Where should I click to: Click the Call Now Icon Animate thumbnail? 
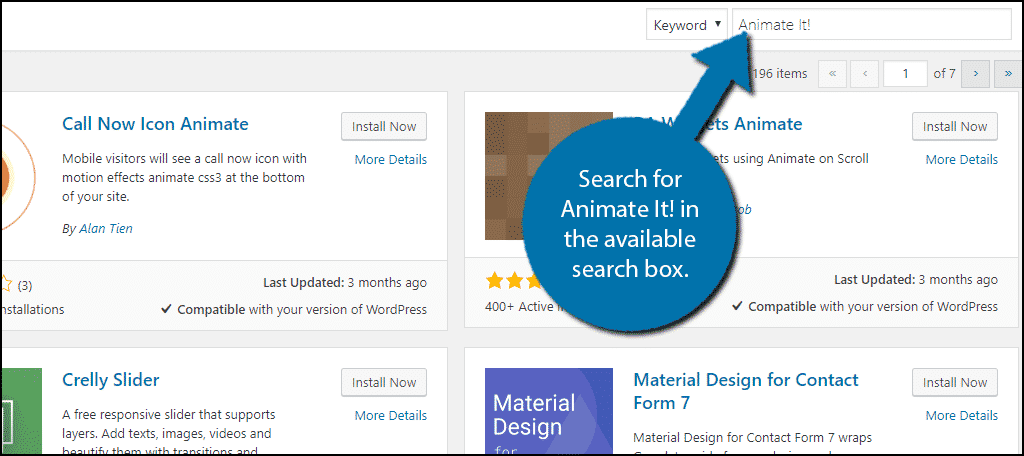(x=18, y=176)
